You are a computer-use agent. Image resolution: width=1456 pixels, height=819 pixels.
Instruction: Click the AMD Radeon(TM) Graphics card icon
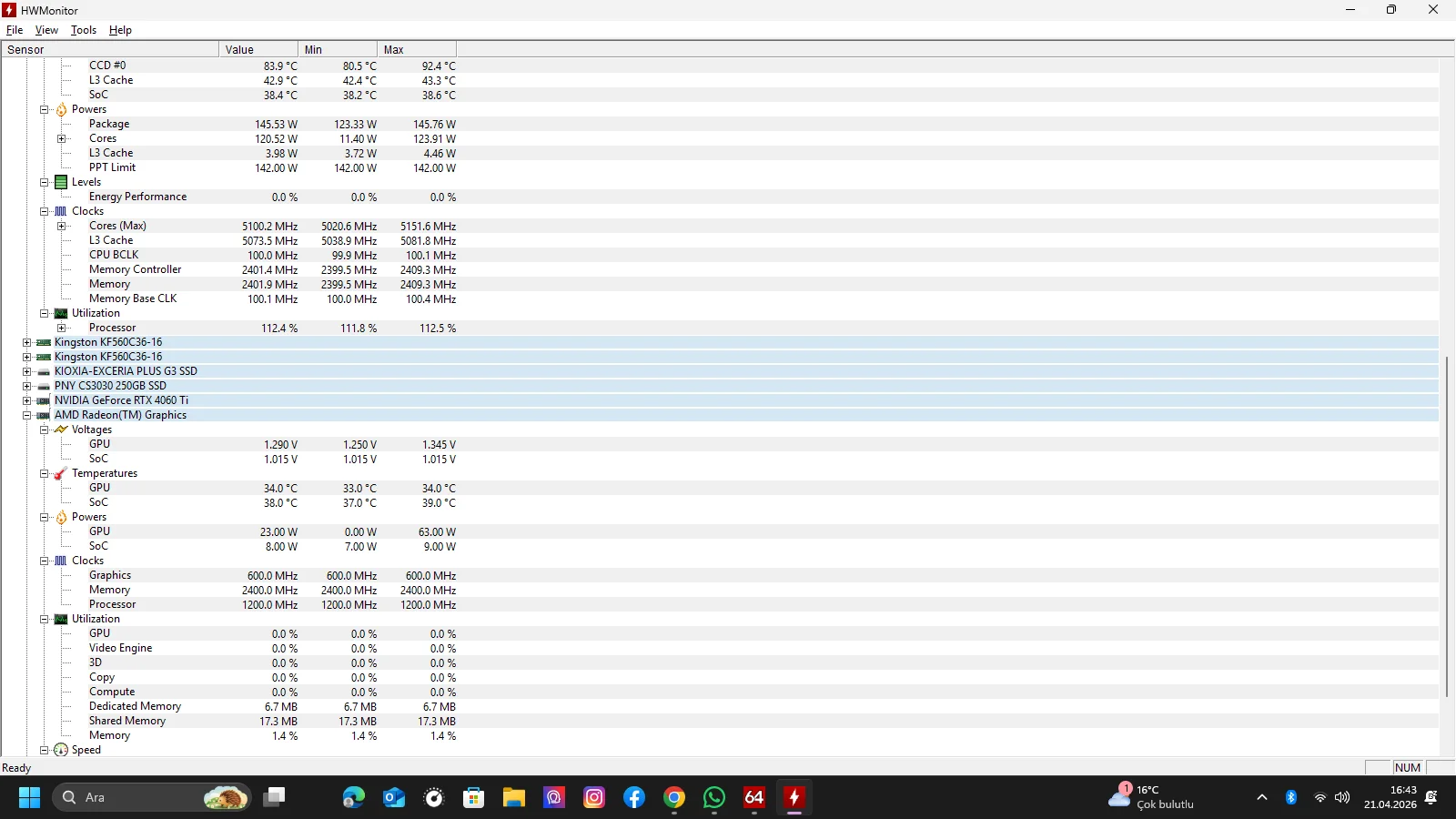[44, 415]
